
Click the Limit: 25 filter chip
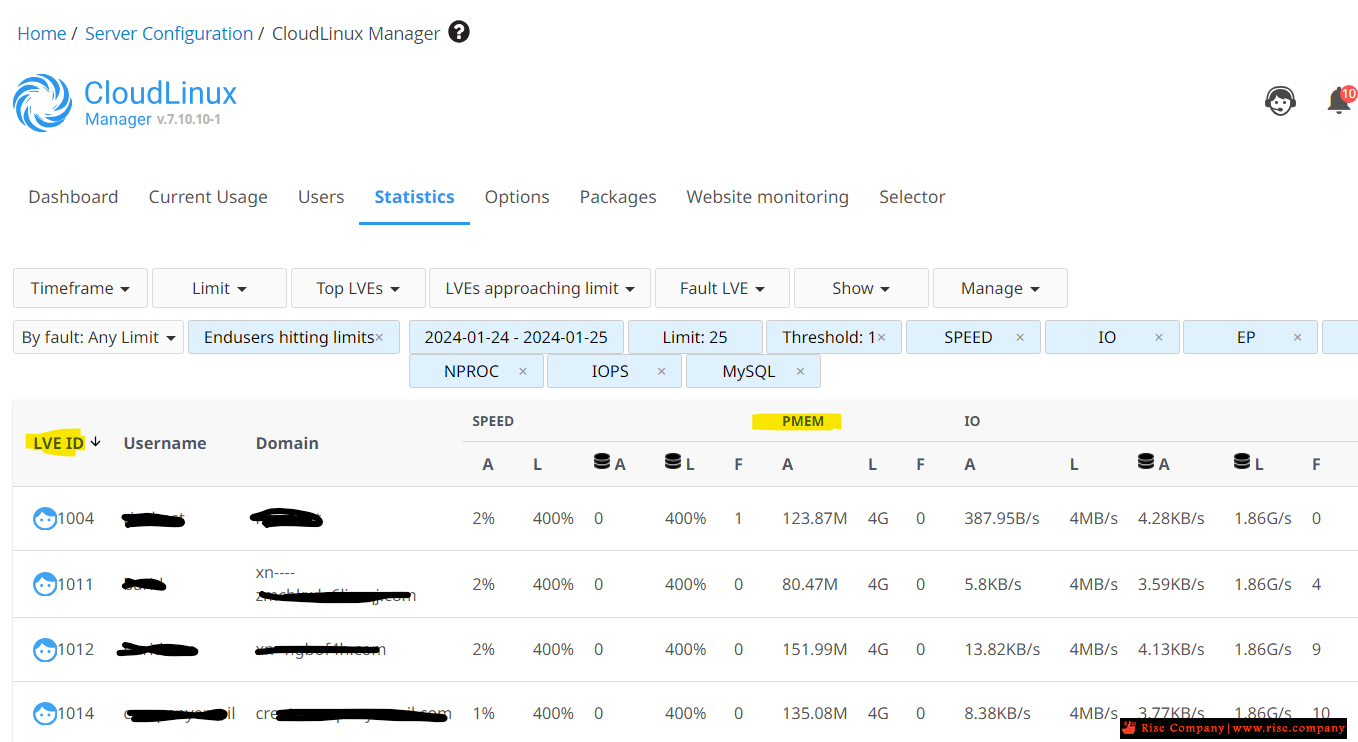pyautogui.click(x=695, y=338)
